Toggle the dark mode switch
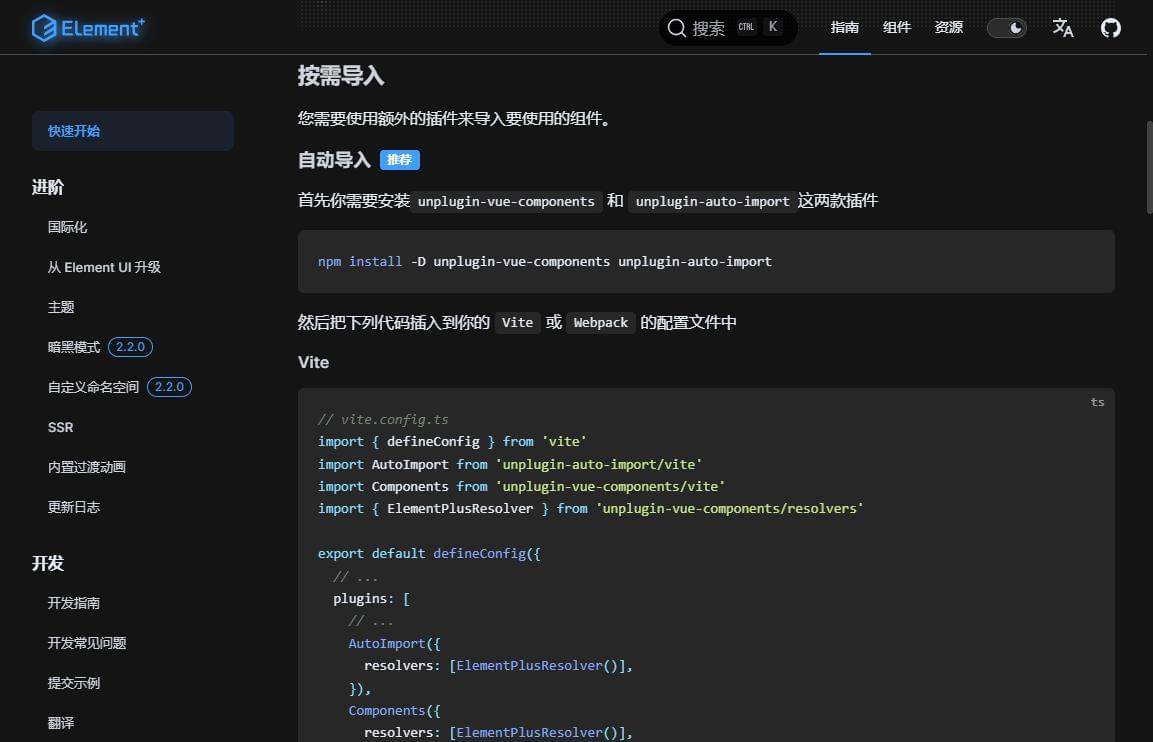Image resolution: width=1153 pixels, height=742 pixels. click(x=1007, y=28)
